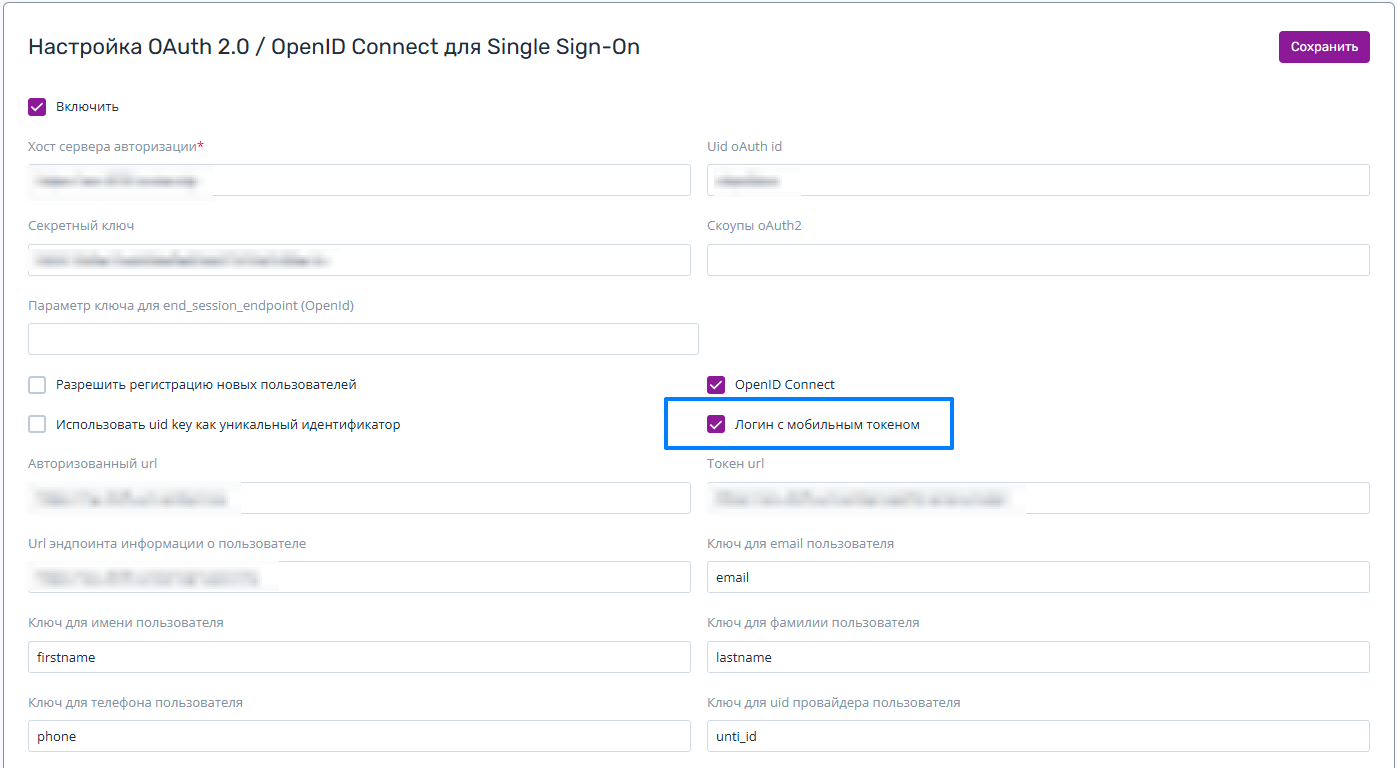Click the field containing unti_id
Viewport: 1397px width, 768px height.
coord(1037,736)
